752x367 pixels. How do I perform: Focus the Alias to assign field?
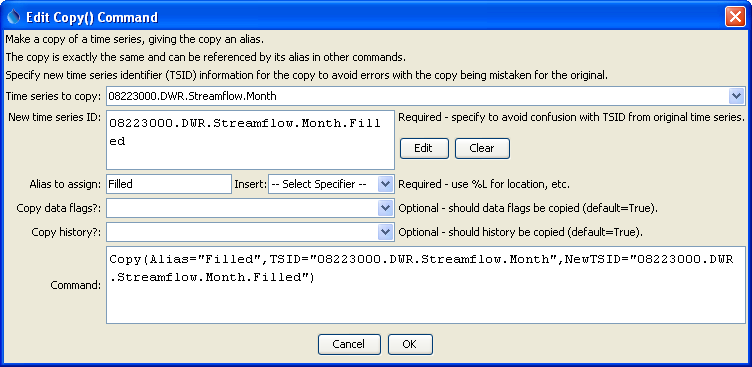(x=169, y=184)
